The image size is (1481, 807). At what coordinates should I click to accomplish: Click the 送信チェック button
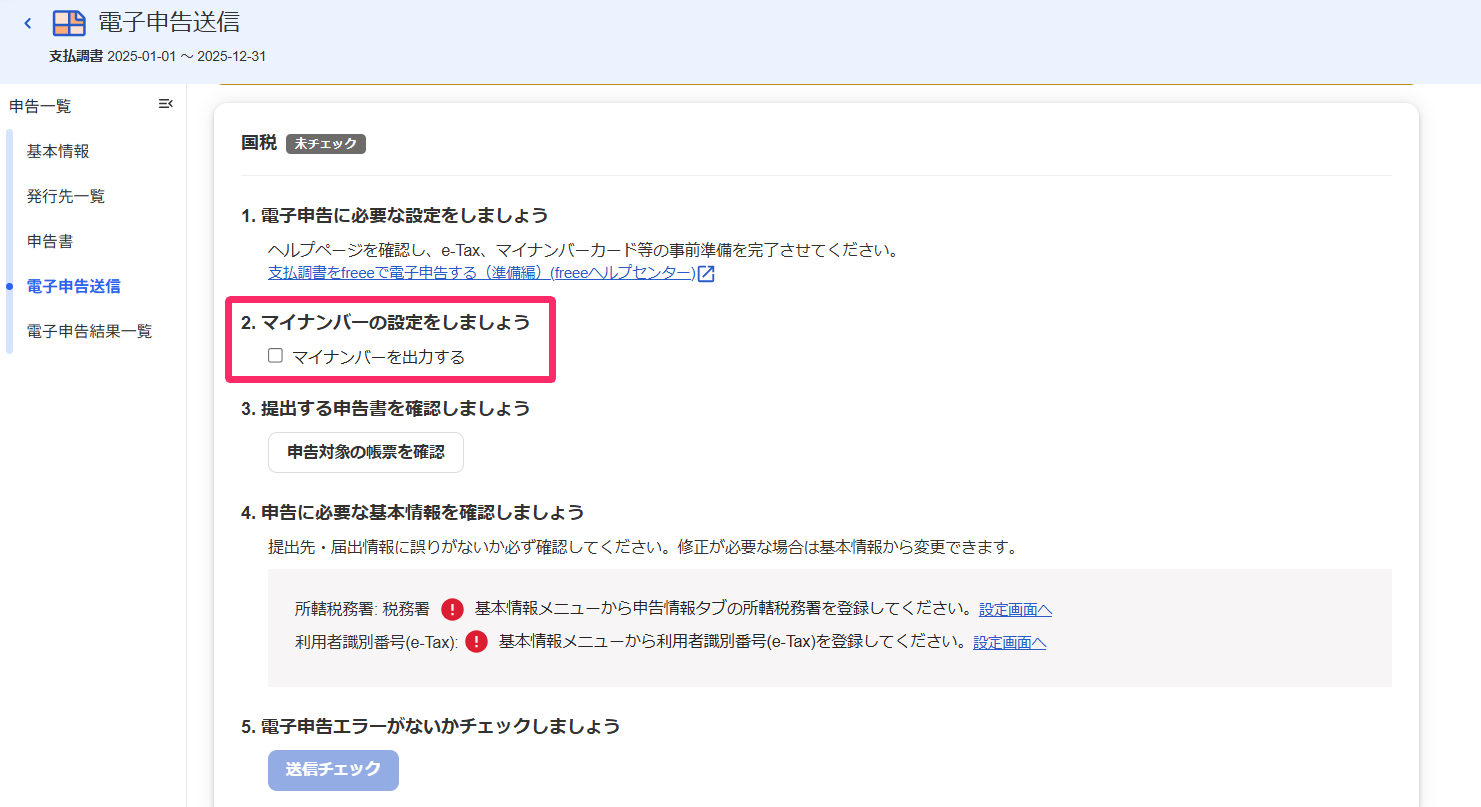pyautogui.click(x=333, y=770)
